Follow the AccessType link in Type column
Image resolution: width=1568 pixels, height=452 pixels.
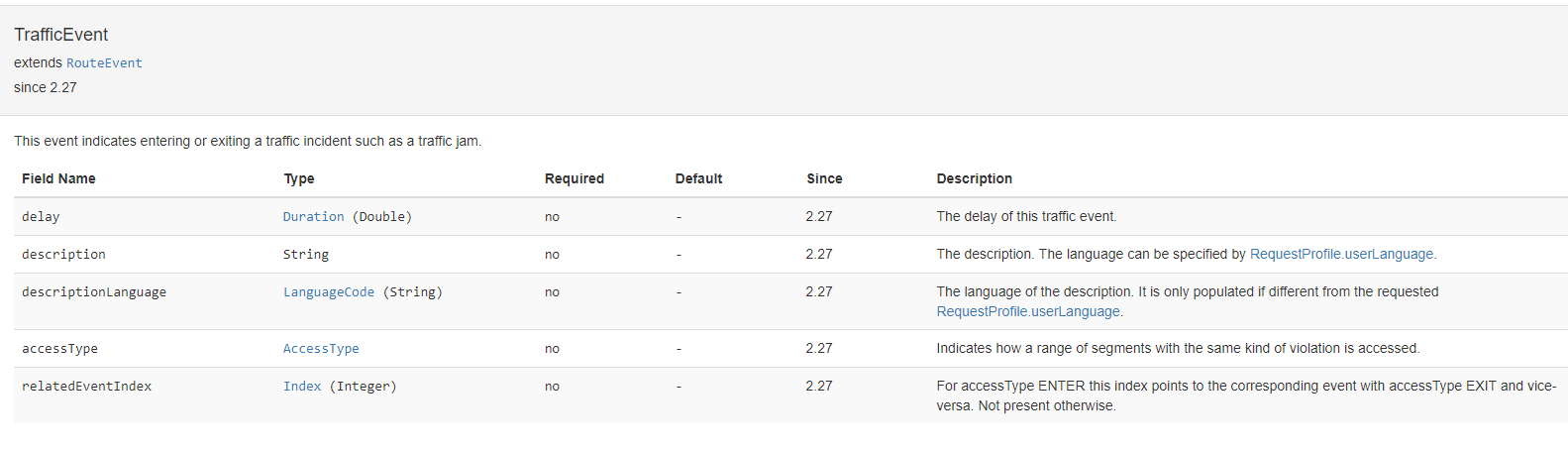[321, 349]
